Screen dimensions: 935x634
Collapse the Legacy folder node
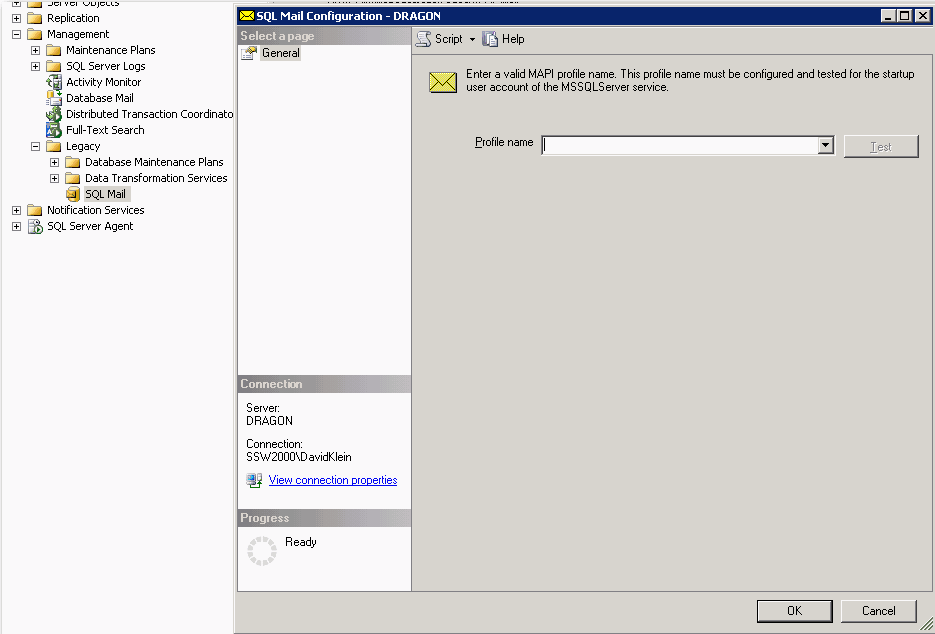[35, 146]
